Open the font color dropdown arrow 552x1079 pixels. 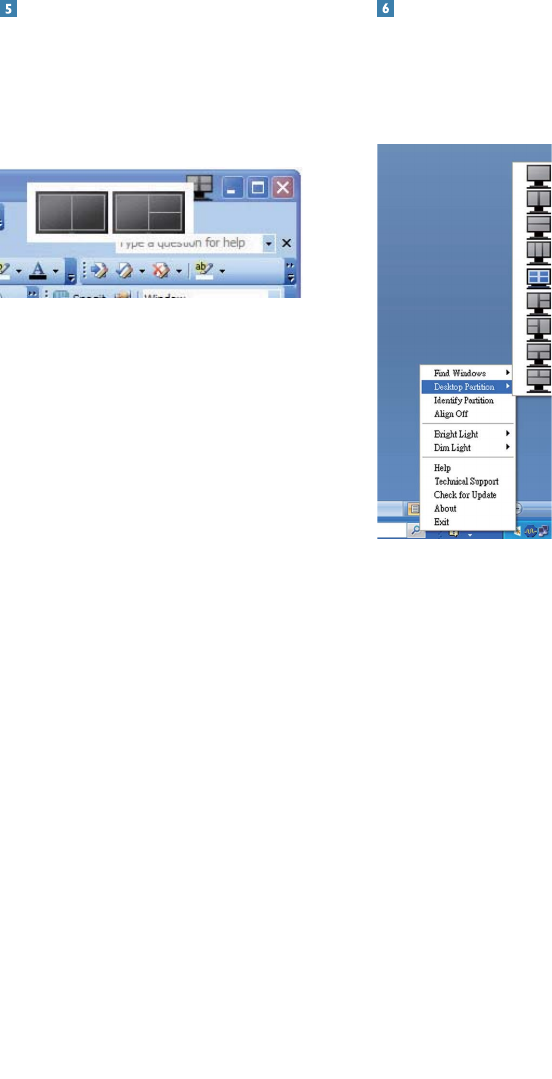[57, 270]
